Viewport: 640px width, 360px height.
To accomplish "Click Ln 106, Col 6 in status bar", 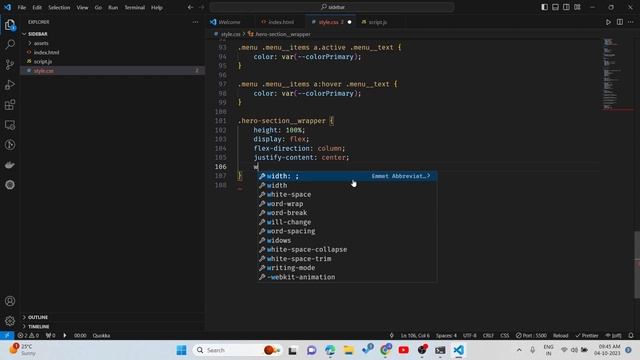I will click(x=415, y=336).
